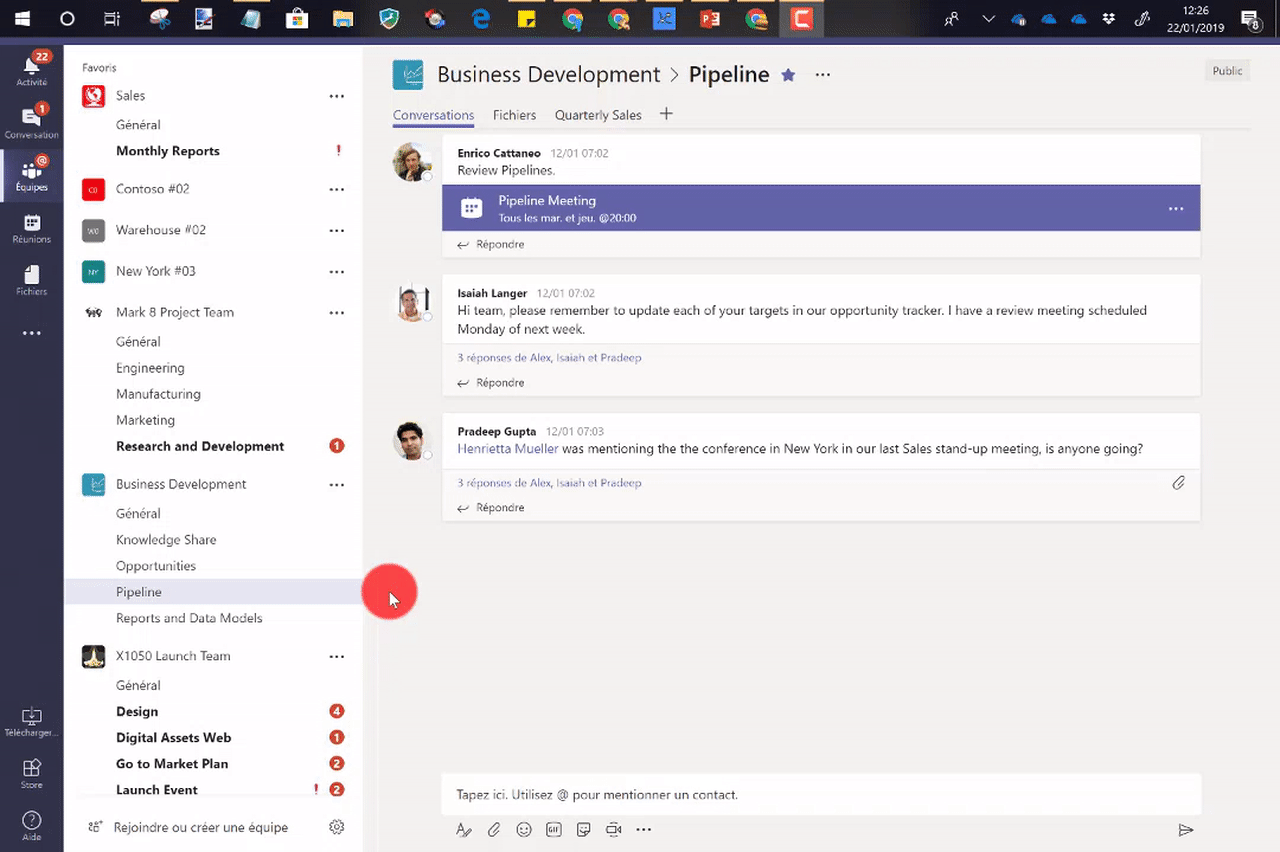Open Warehouse #02 more options
Image resolution: width=1280 pixels, height=852 pixels.
click(337, 230)
